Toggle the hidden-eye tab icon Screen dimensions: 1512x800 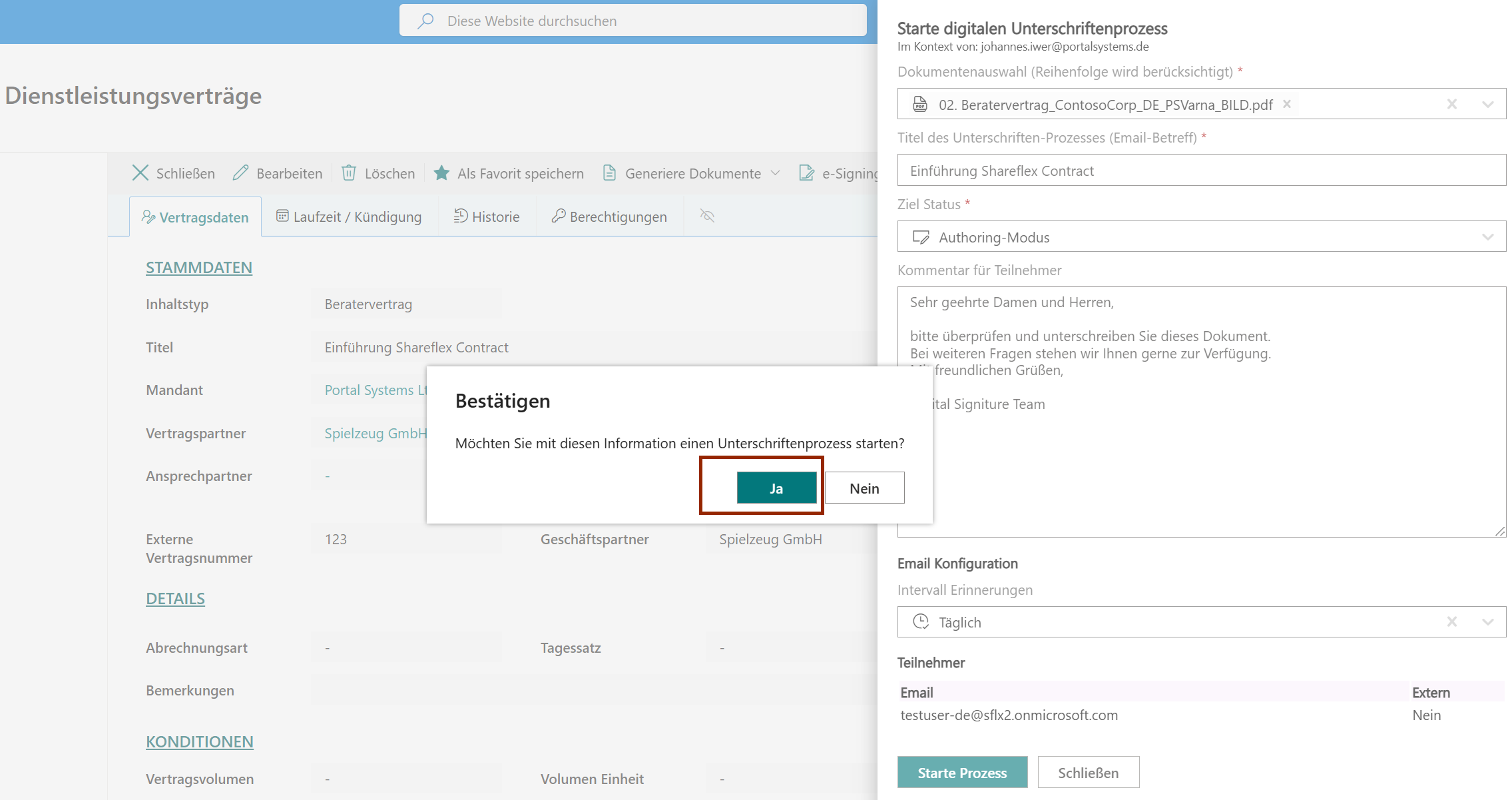pyautogui.click(x=707, y=216)
